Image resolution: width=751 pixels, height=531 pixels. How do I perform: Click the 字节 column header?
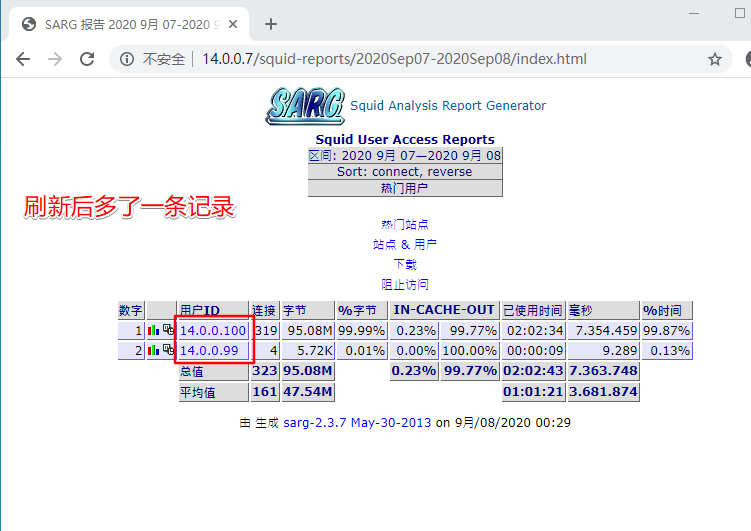click(307, 310)
